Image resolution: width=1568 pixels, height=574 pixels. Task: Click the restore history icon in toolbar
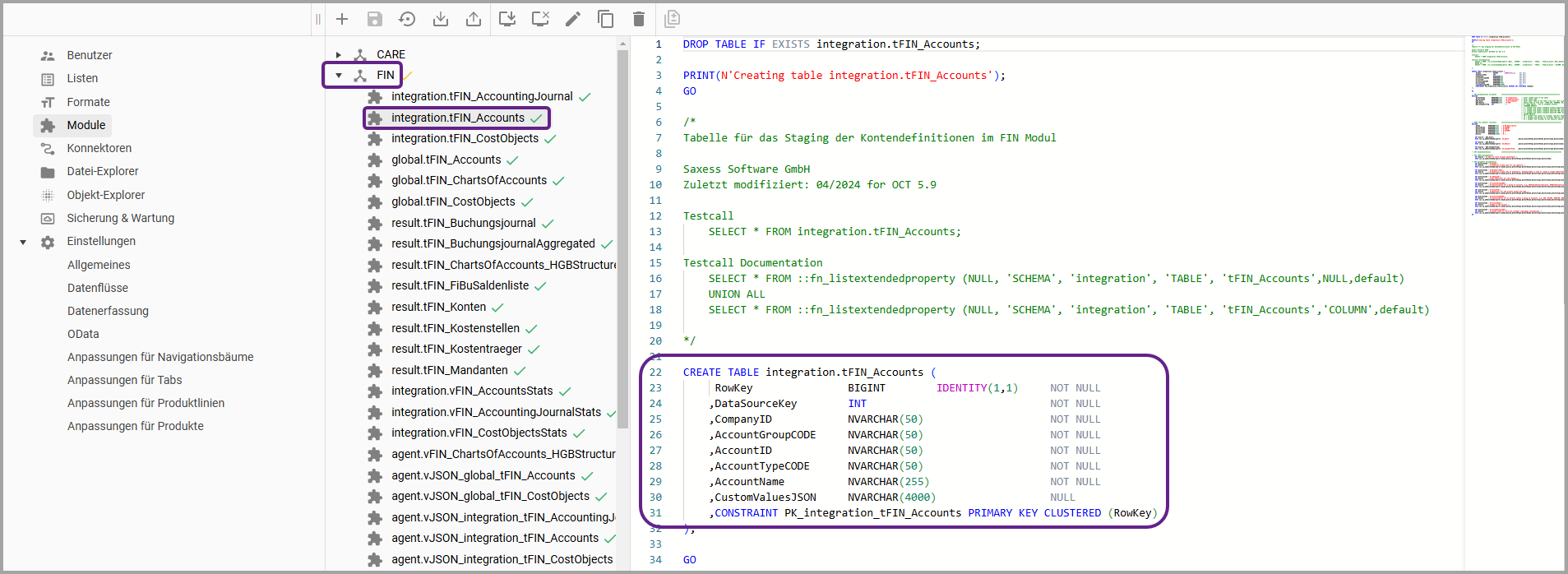tap(407, 19)
